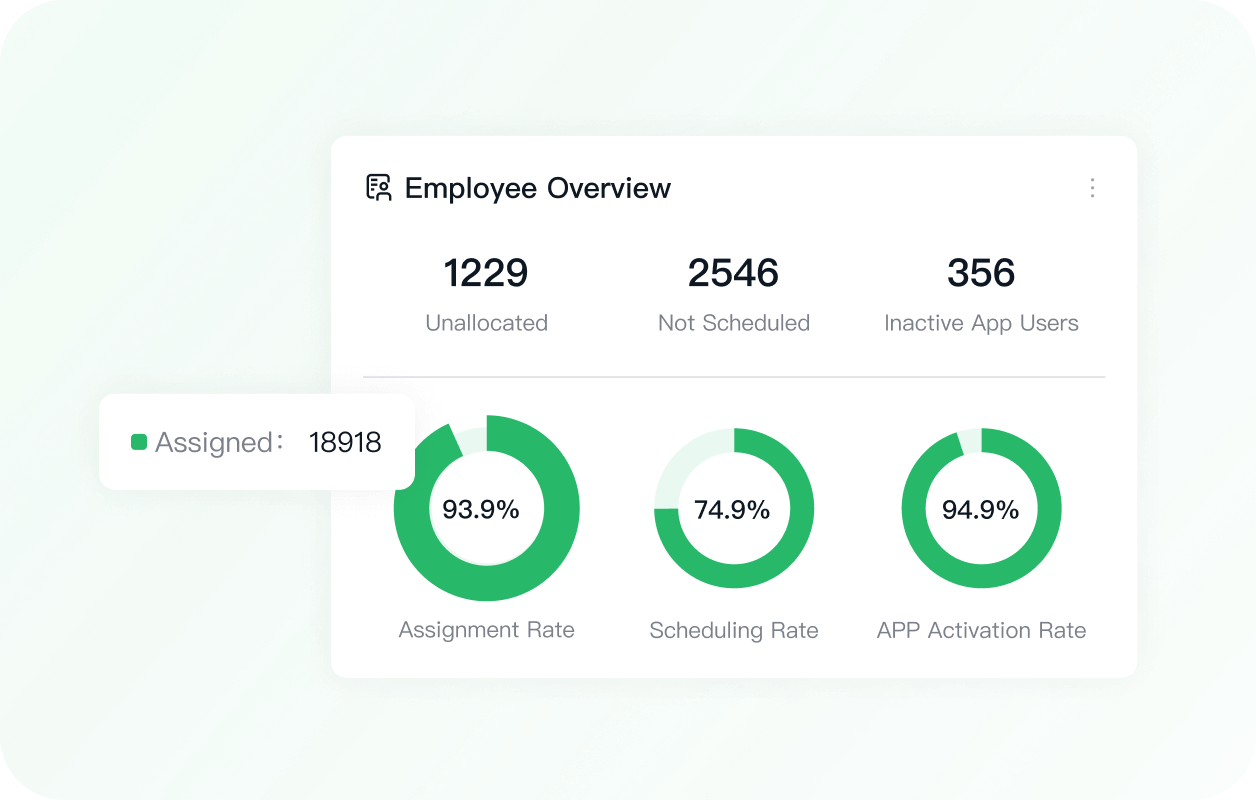
Task: Select the 1229 unallocated count
Action: (486, 273)
